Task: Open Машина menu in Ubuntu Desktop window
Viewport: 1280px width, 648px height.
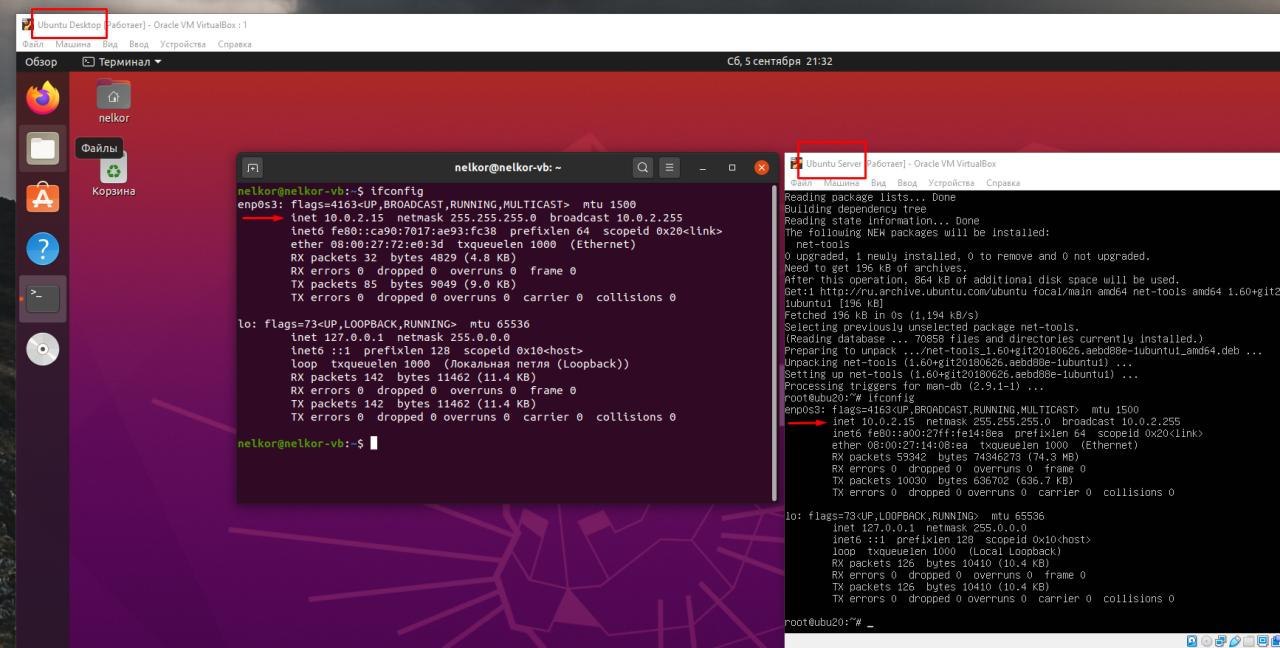Action: click(72, 44)
